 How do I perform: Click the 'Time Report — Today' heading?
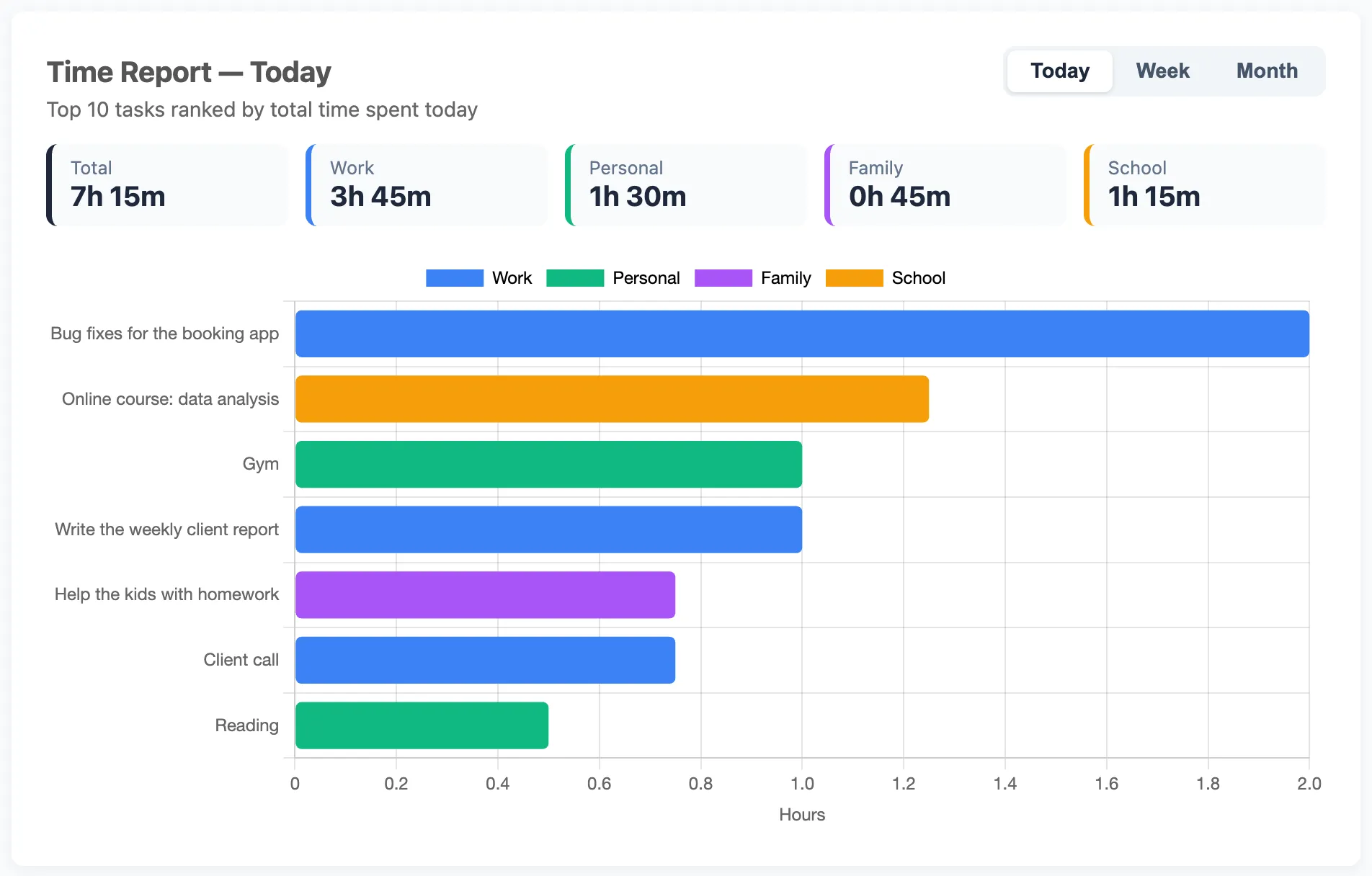189,72
